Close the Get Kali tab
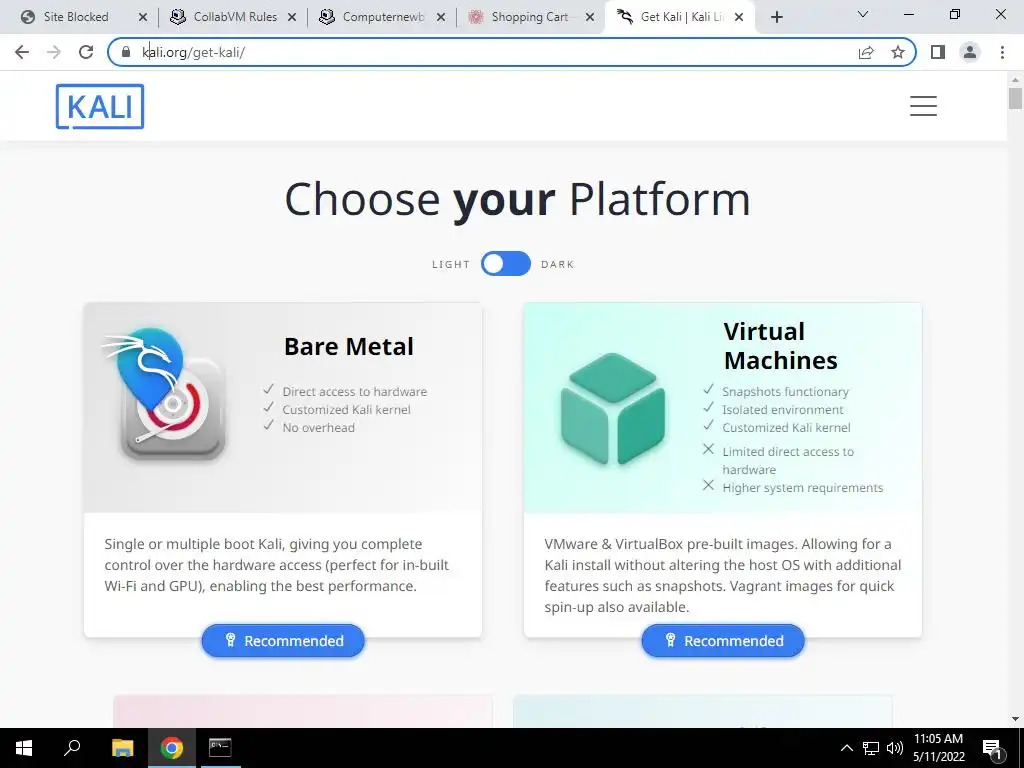 (x=739, y=18)
